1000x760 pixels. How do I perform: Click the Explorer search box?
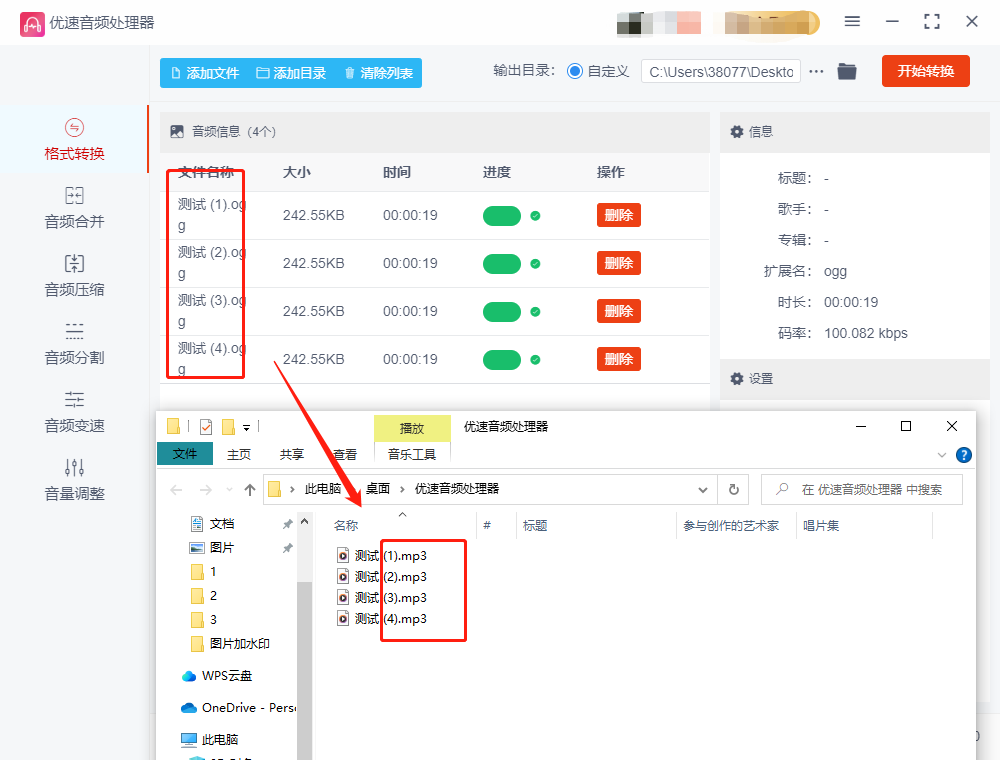click(862, 490)
